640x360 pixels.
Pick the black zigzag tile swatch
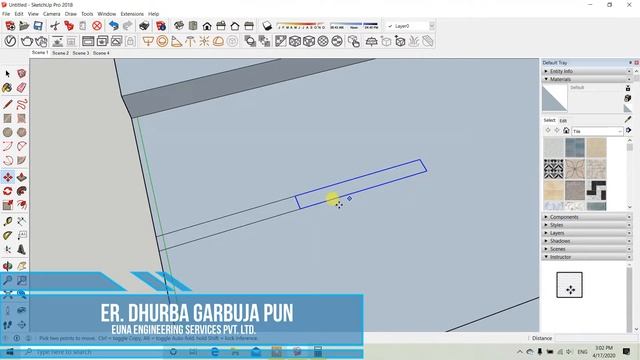click(x=596, y=190)
